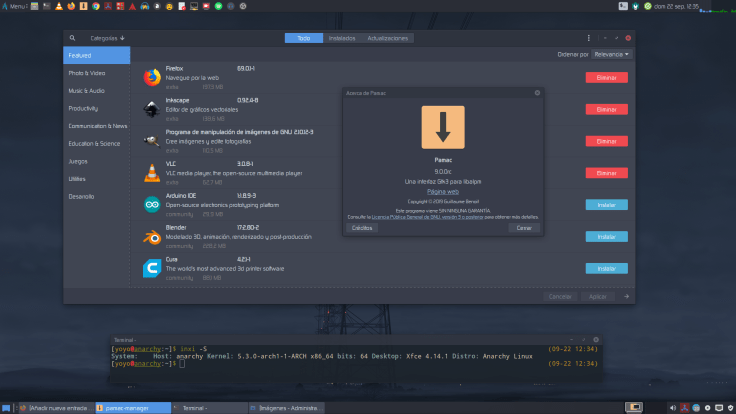Click the Blender logo in package list
Screen dimensions: 736x414
151,235
